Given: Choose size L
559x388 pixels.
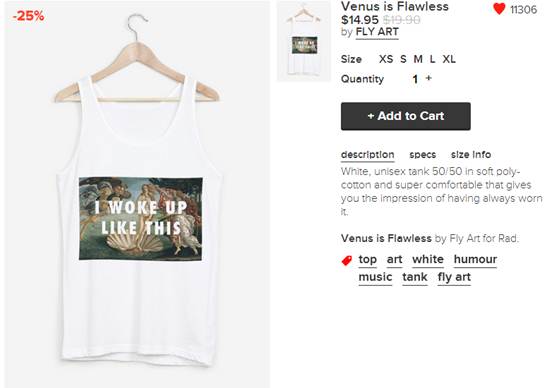Looking at the screenshot, I should [x=432, y=59].
